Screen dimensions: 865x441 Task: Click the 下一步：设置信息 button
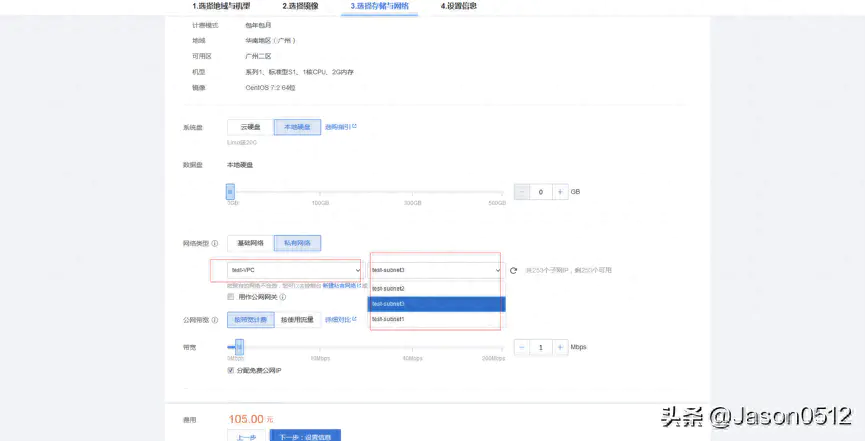[x=306, y=436]
